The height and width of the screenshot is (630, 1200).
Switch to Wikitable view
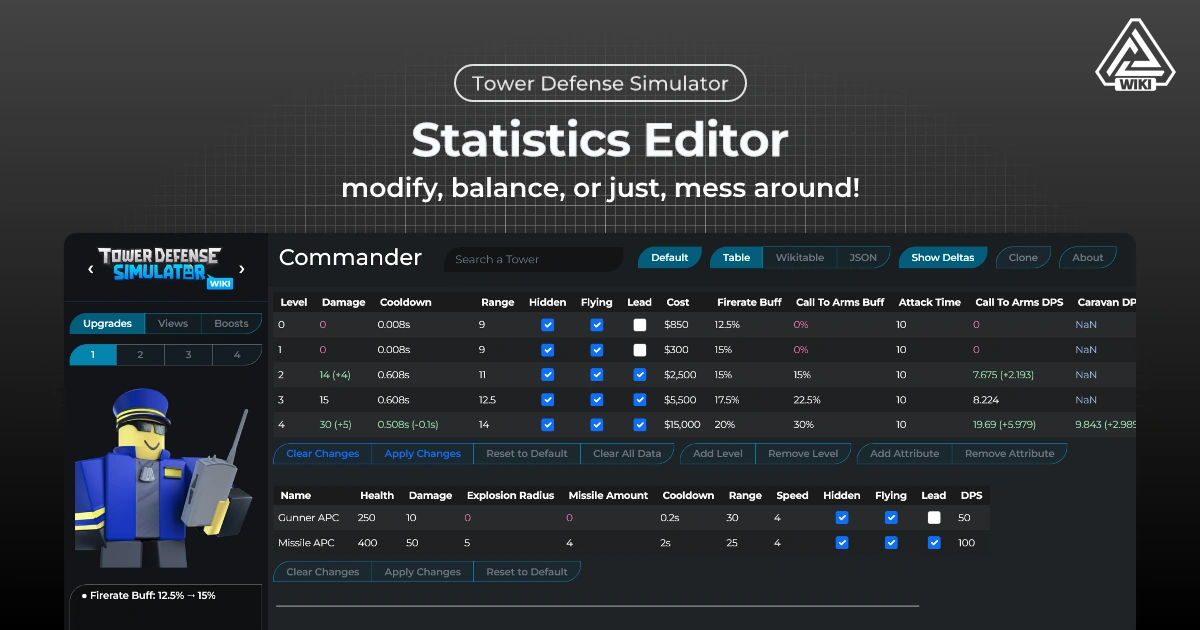pyautogui.click(x=800, y=257)
